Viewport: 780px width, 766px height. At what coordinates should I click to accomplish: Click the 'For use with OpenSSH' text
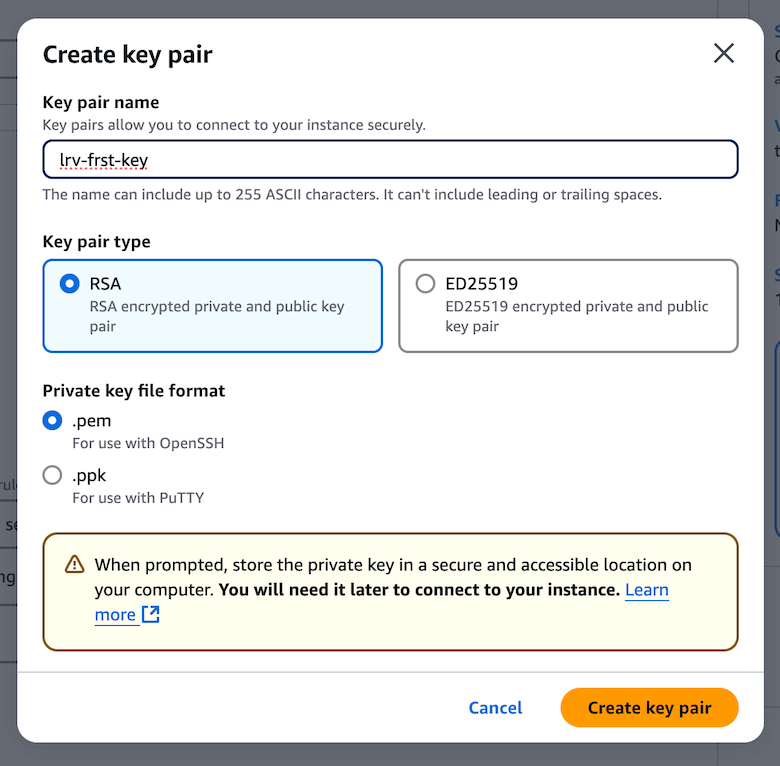pos(148,443)
